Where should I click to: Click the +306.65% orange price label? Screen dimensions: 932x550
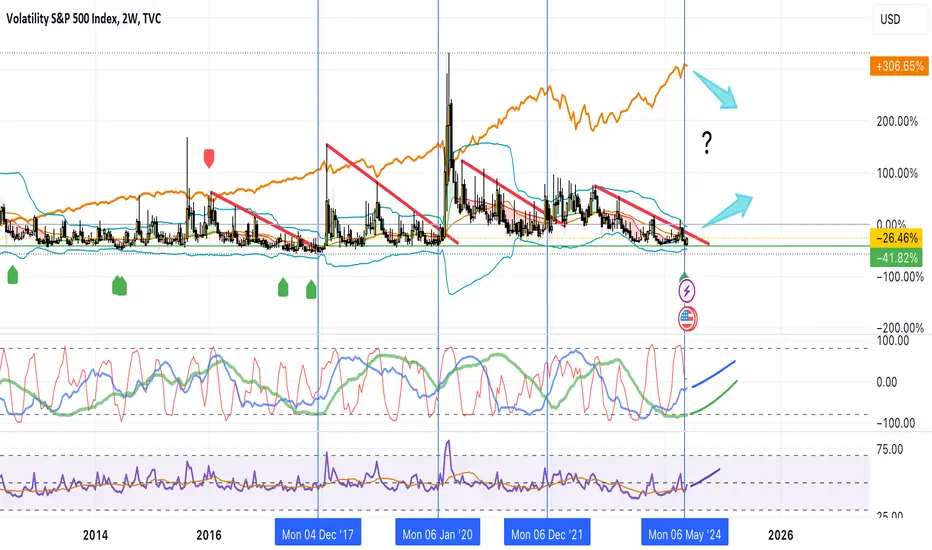899,66
